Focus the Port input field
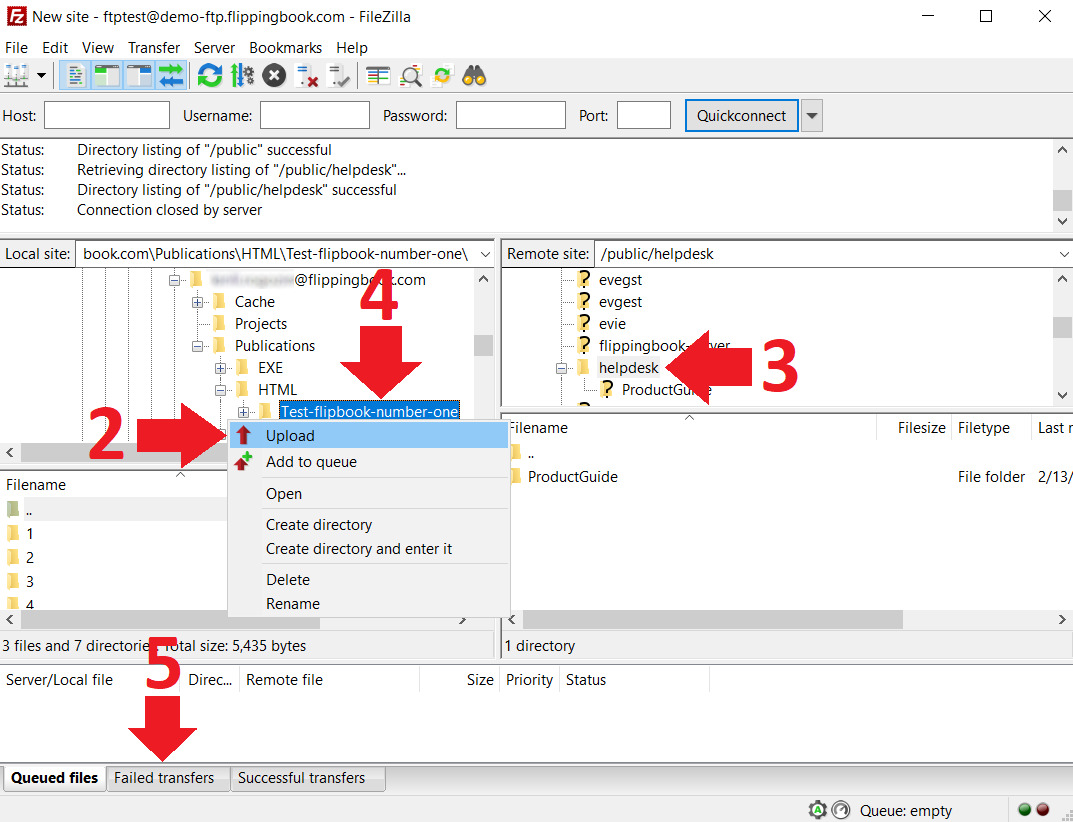 (643, 116)
